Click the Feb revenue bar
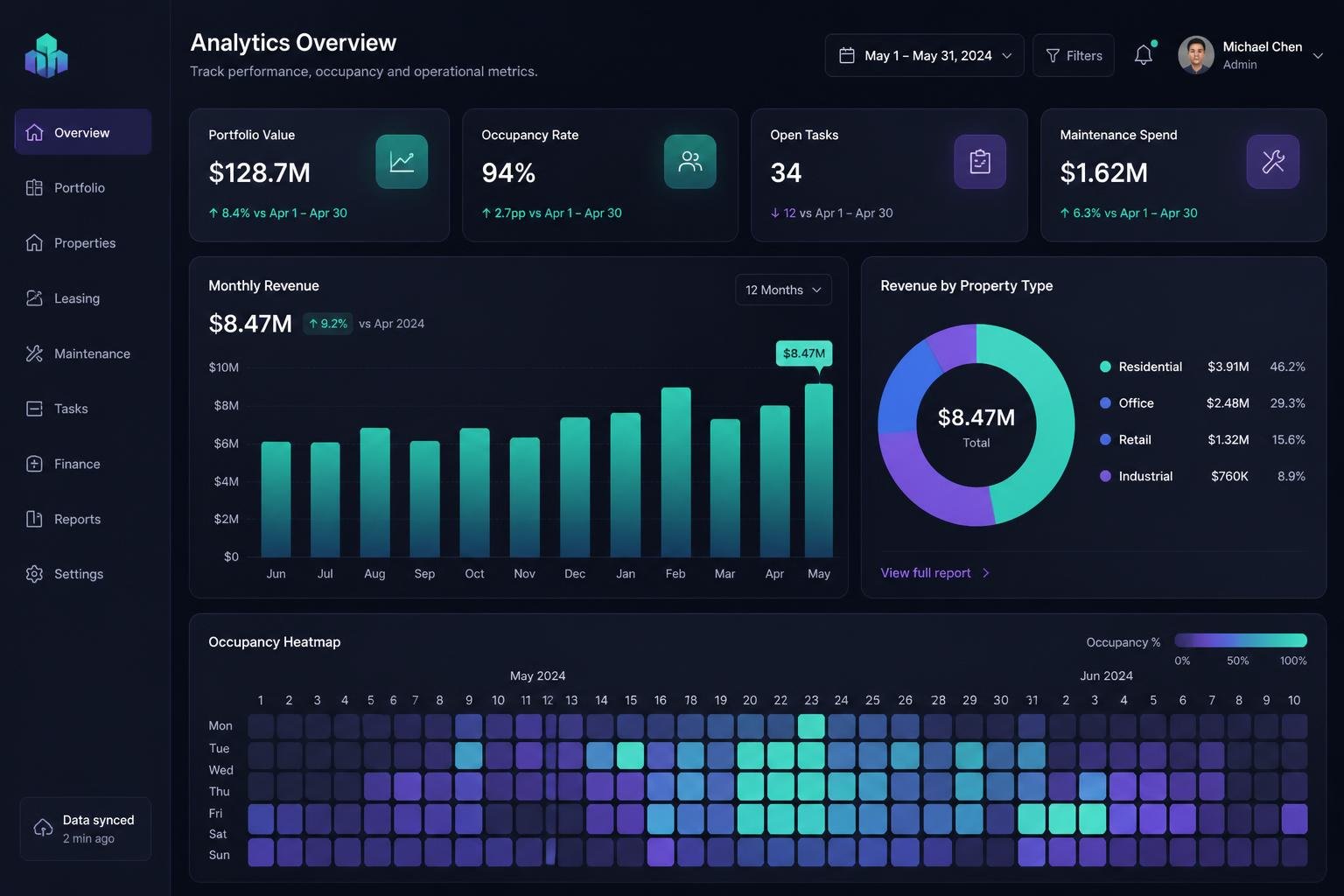Image resolution: width=1344 pixels, height=896 pixels. coord(675,472)
